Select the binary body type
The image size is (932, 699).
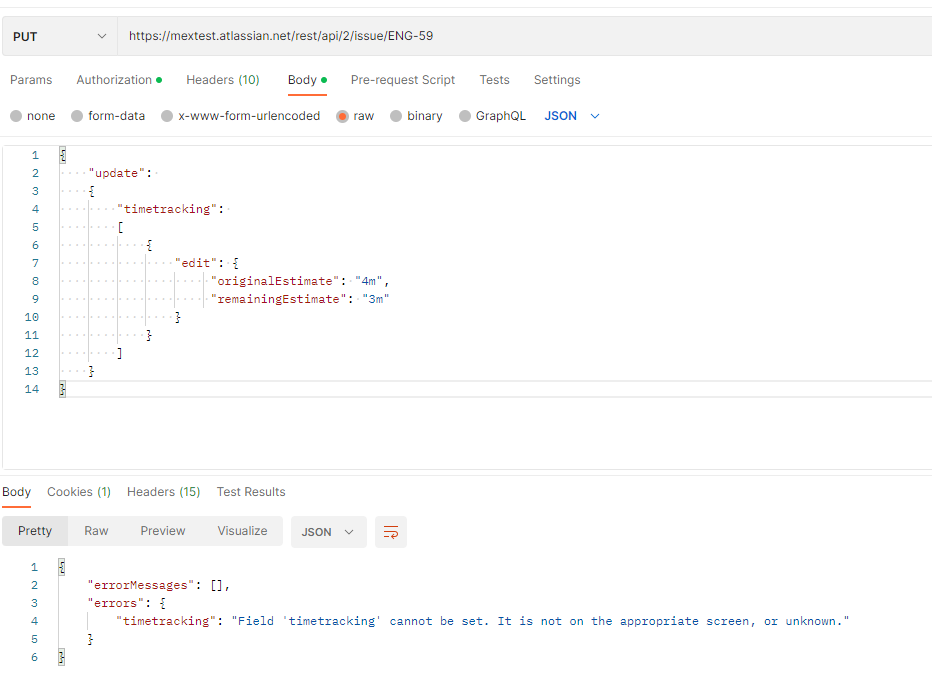click(x=416, y=116)
